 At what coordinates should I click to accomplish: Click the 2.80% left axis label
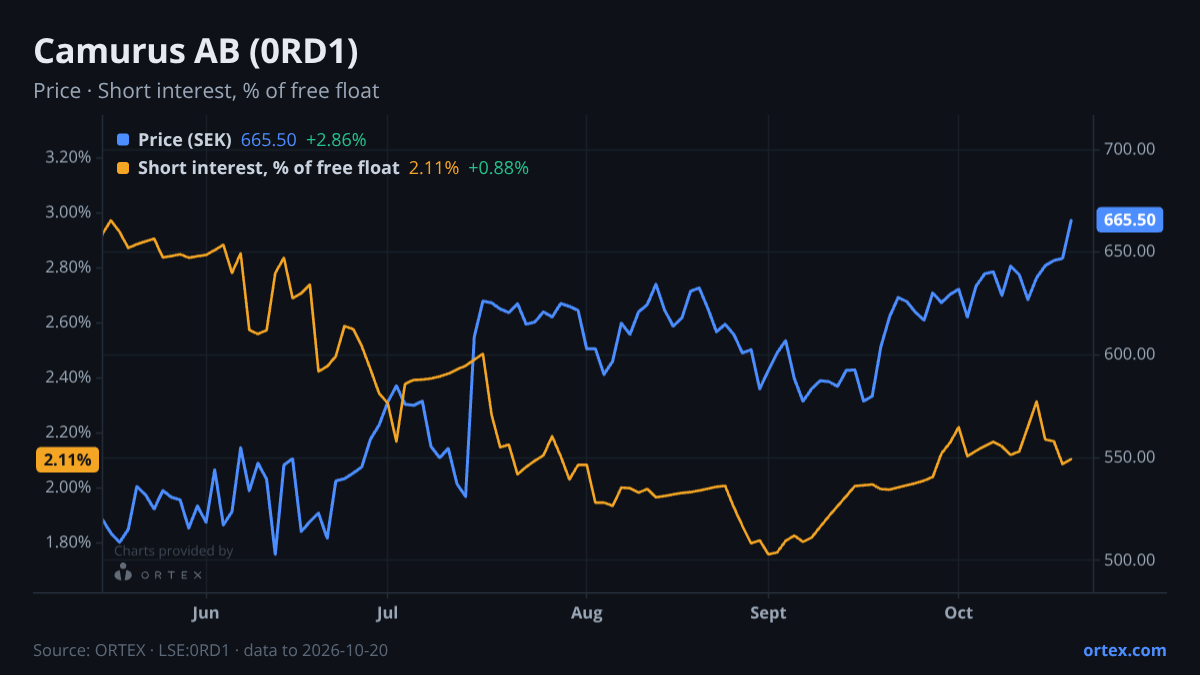(x=69, y=267)
